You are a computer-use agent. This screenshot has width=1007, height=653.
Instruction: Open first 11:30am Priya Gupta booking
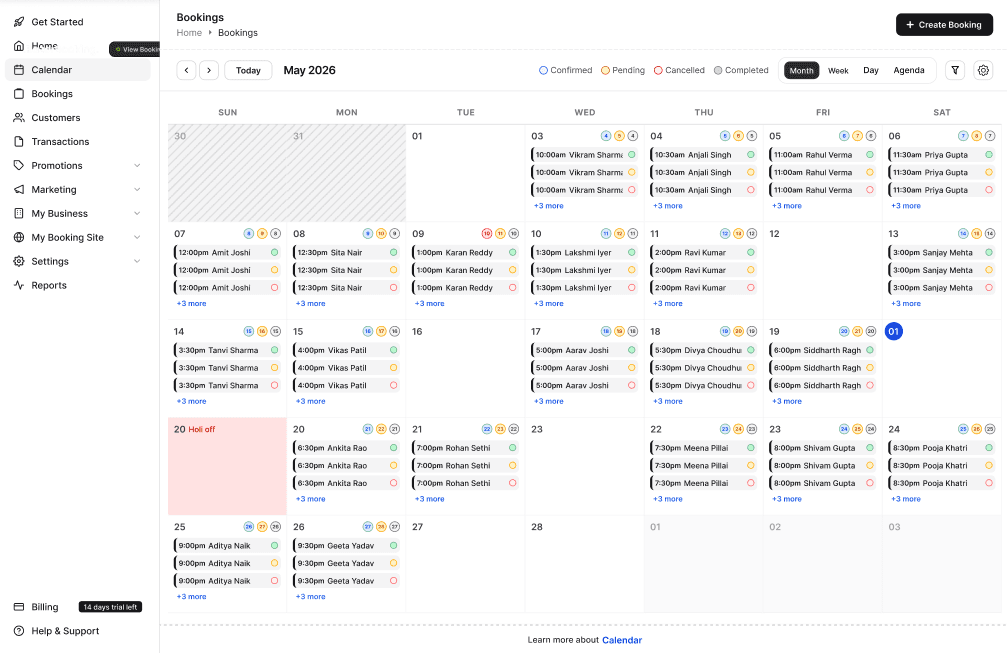(x=941, y=155)
